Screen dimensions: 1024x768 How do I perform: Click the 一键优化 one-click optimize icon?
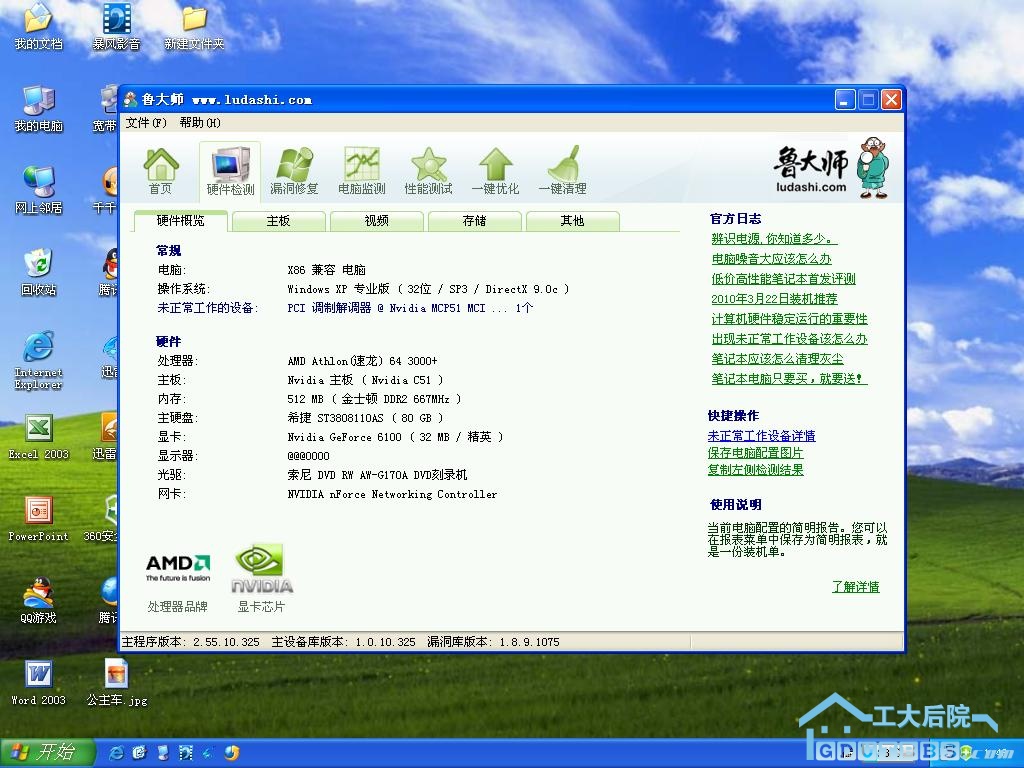tap(495, 171)
